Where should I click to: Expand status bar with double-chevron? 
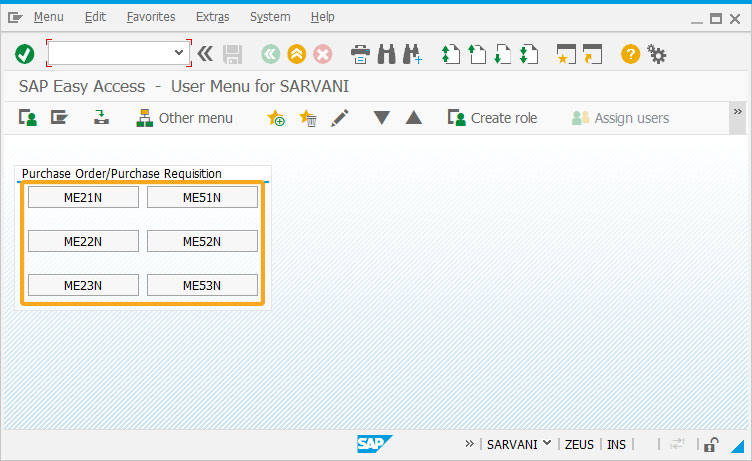pyautogui.click(x=470, y=444)
